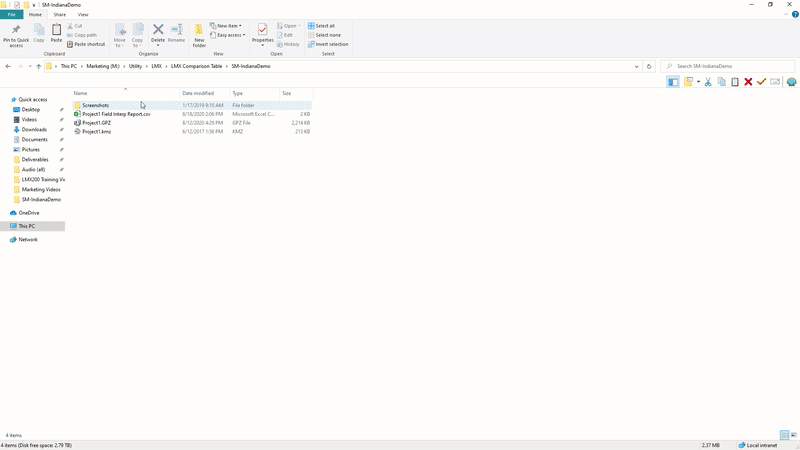Open Customize Quick Access Toolbar dropdown
800x450 pixels.
coord(34,5)
